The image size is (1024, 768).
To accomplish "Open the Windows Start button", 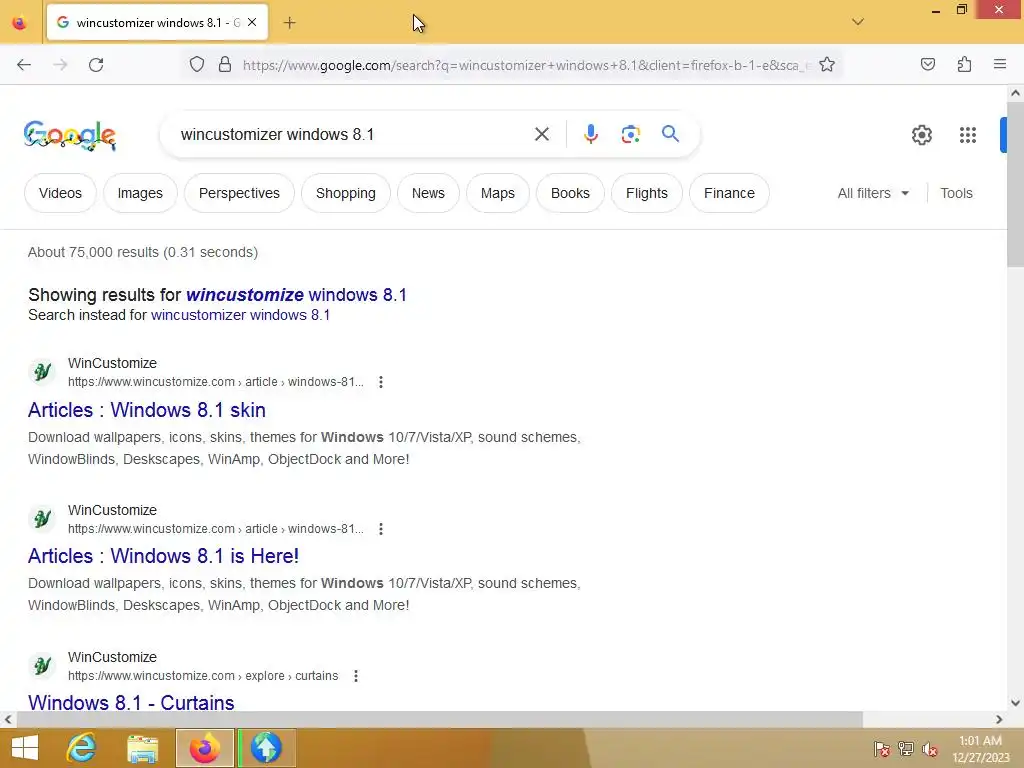I will click(x=25, y=748).
